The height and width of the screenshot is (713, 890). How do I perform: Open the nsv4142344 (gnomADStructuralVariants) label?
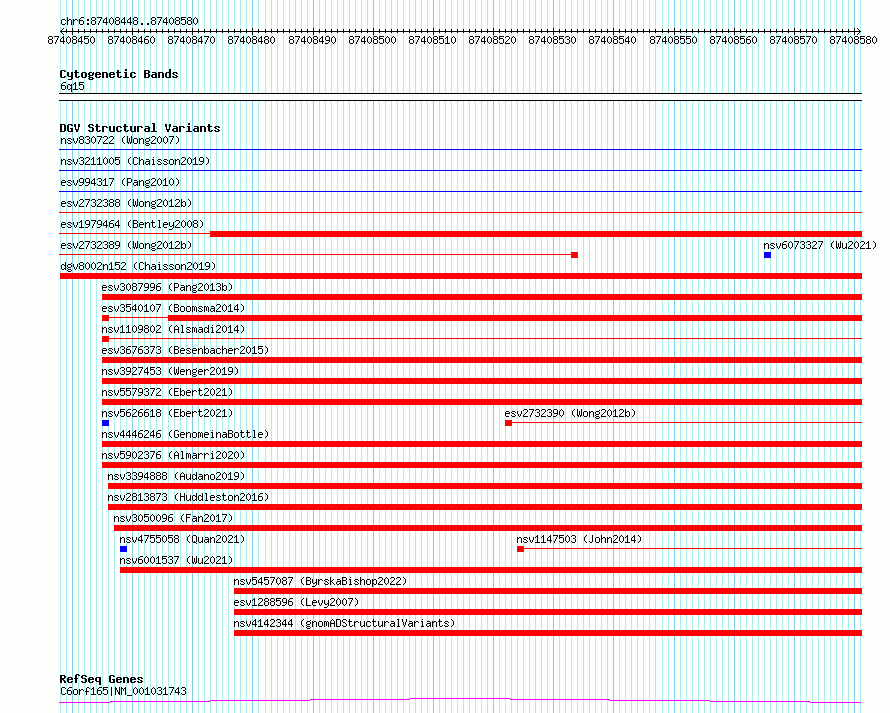(x=345, y=623)
